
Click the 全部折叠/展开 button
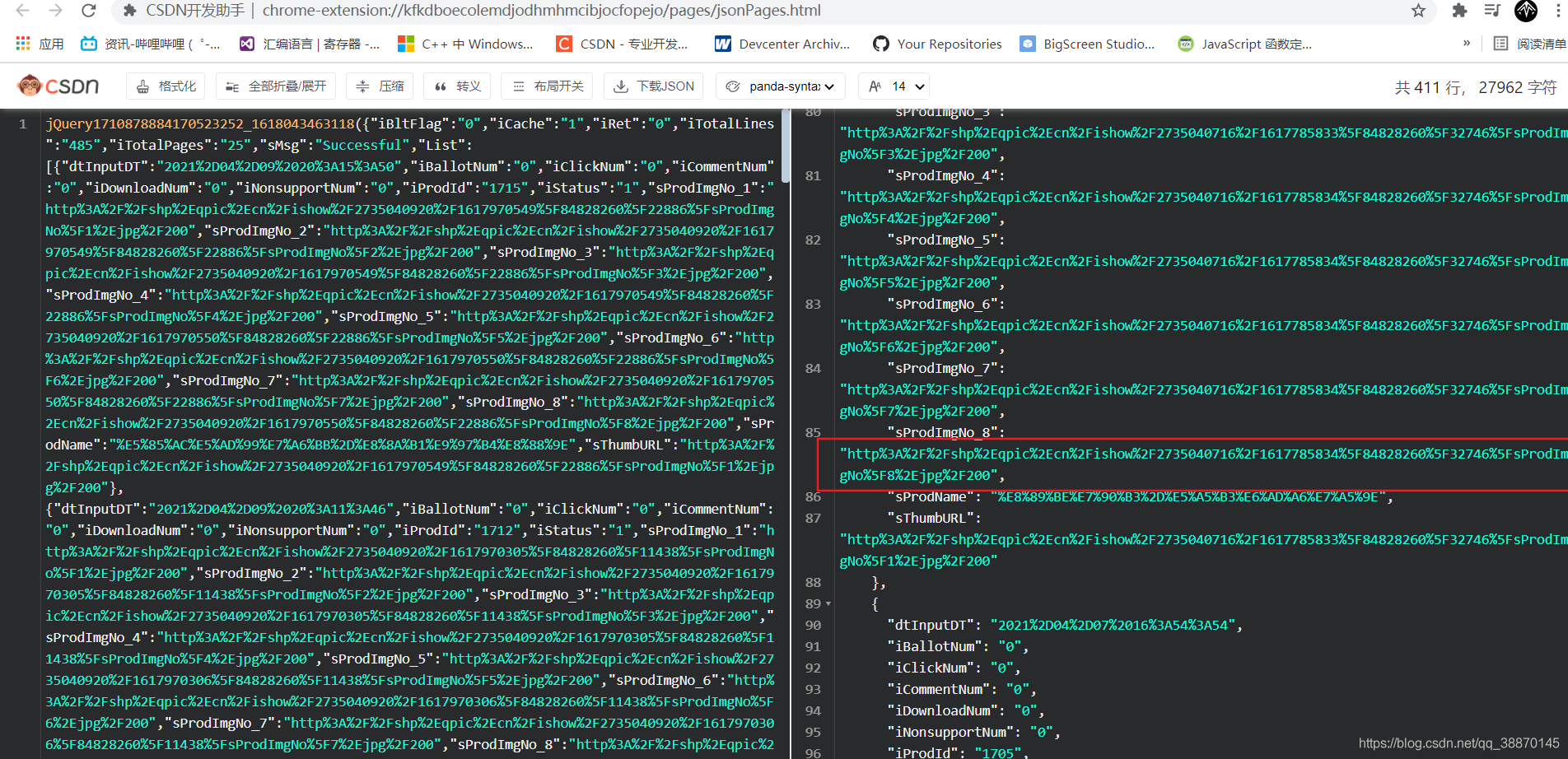click(276, 86)
